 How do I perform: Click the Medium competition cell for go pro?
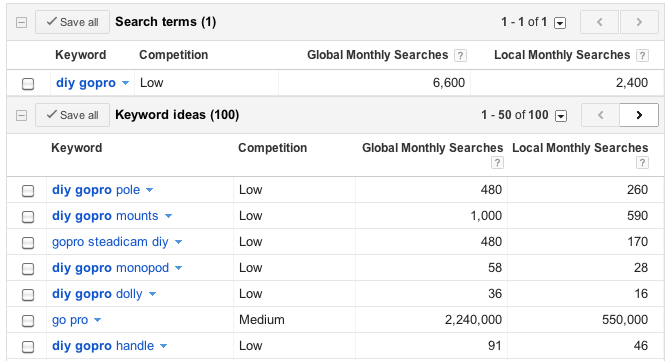coord(262,320)
